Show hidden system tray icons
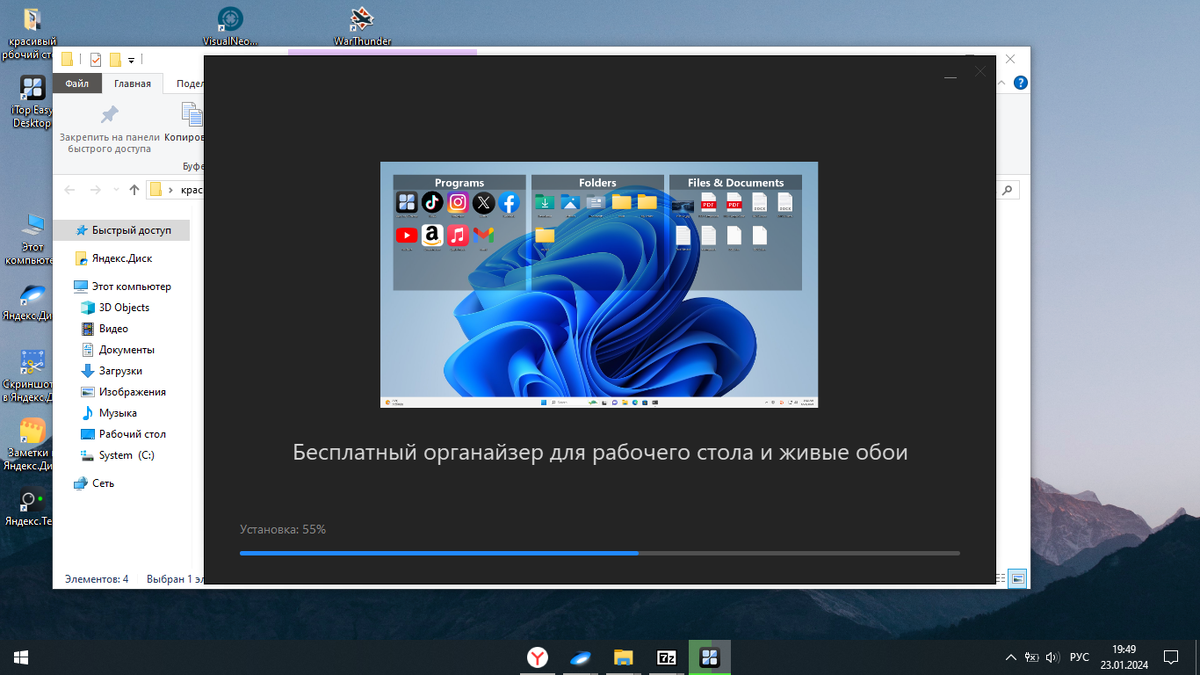This screenshot has height=675, width=1200. point(1010,657)
